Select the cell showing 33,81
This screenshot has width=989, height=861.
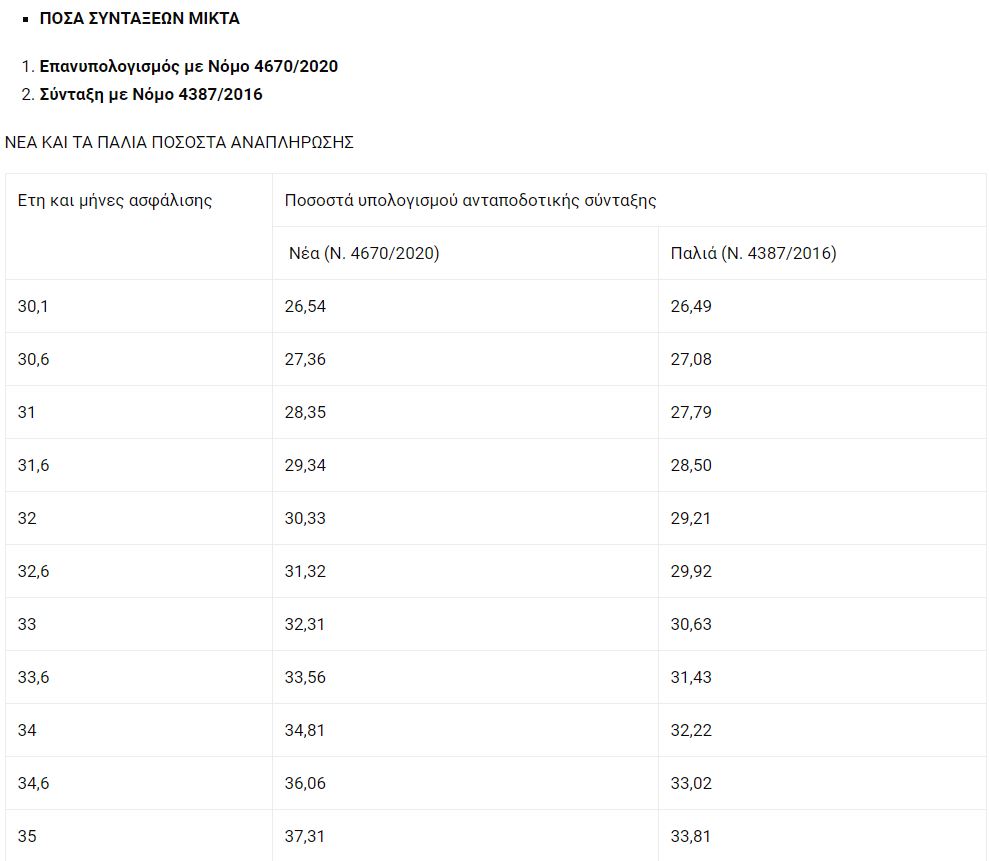click(822, 835)
